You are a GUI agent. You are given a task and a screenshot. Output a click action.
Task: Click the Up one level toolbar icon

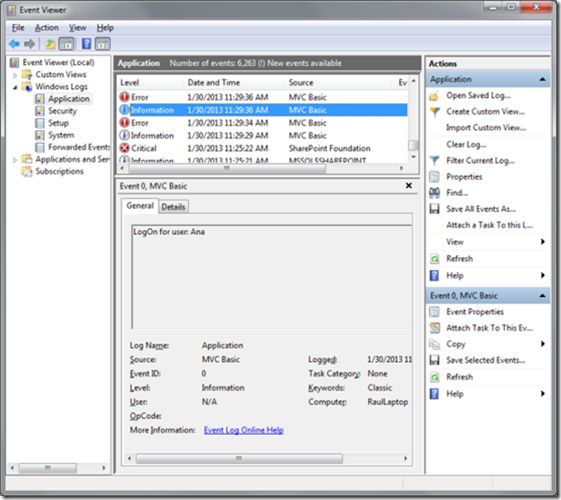[50, 44]
